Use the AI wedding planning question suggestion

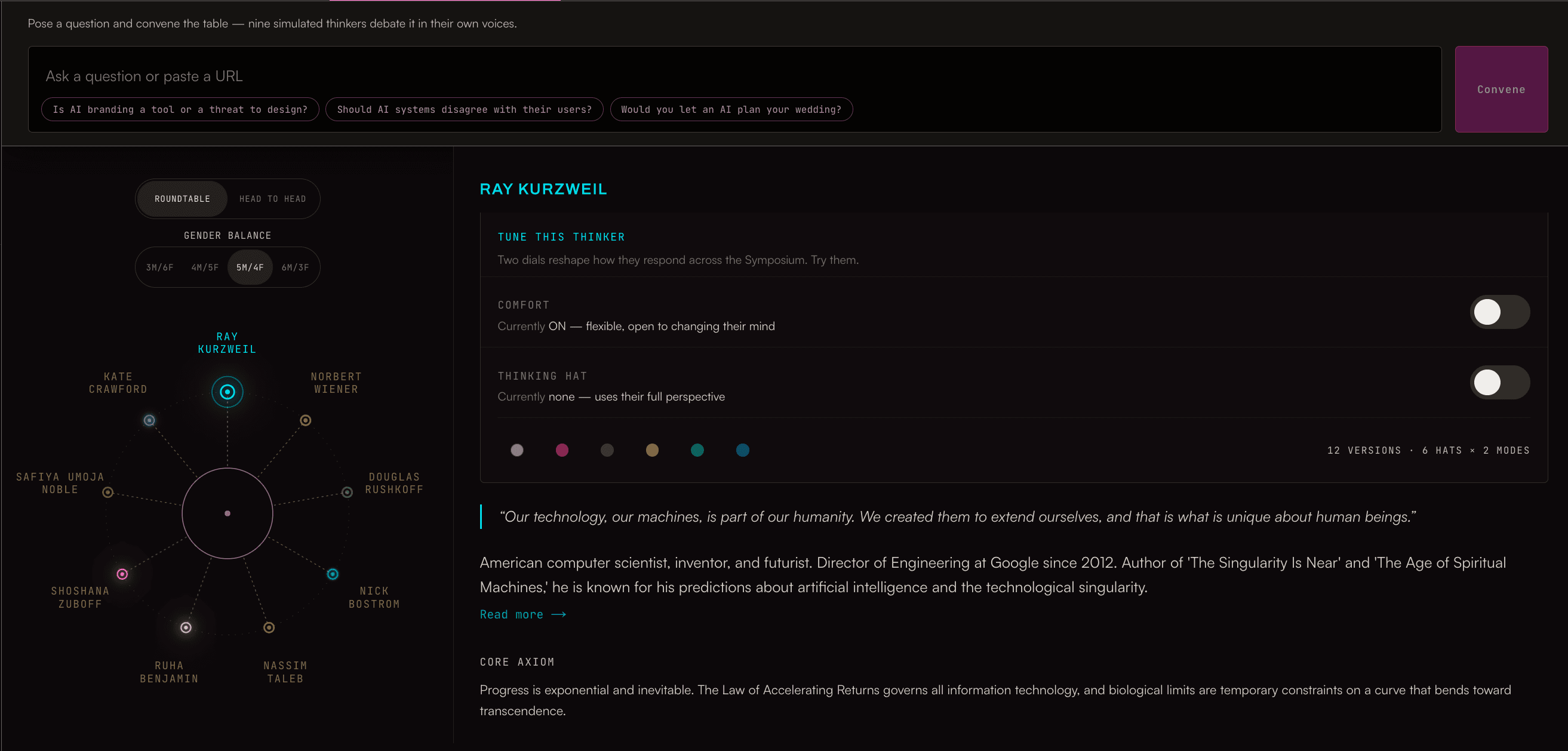coord(731,109)
